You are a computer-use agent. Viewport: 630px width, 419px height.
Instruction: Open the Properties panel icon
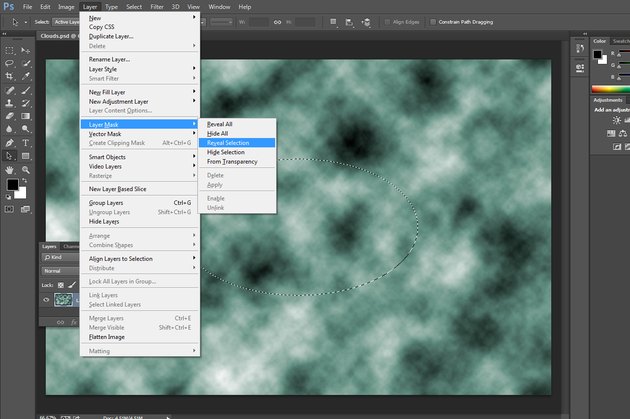(580, 68)
